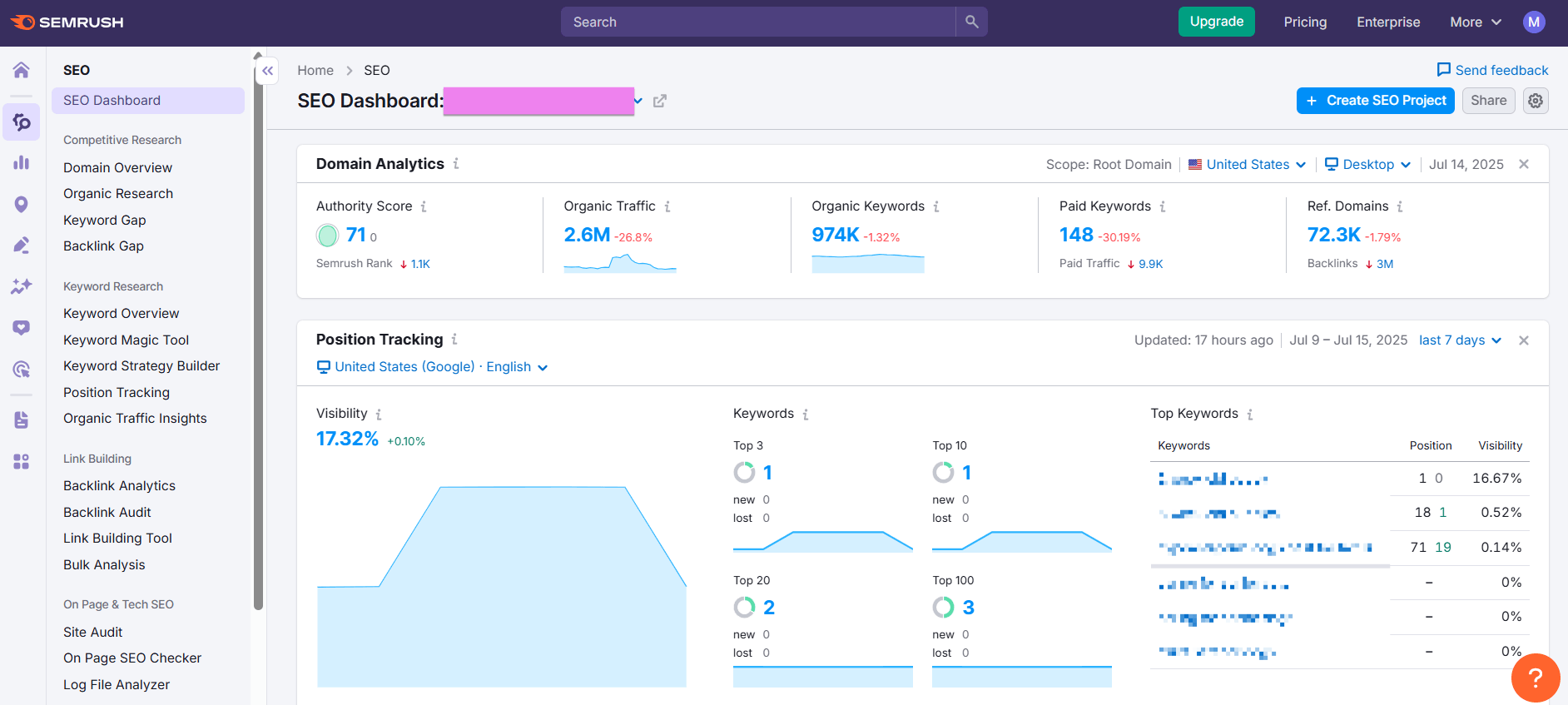Close the Position Tracking widget
Screen dimensions: 1568x705
(x=1524, y=340)
